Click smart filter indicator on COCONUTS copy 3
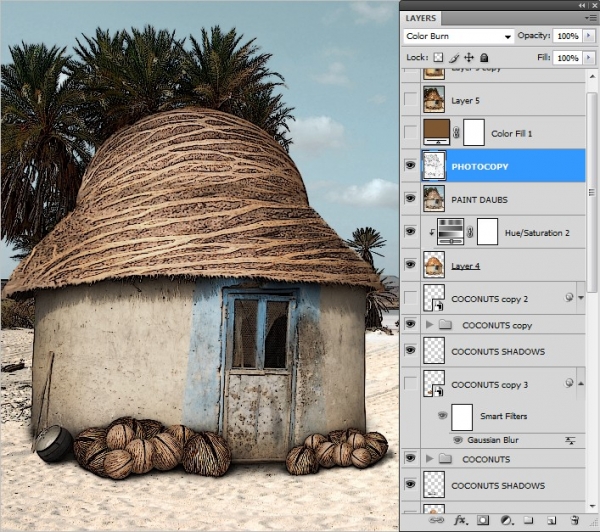Viewport: 600px width, 532px height. pyautogui.click(x=569, y=383)
